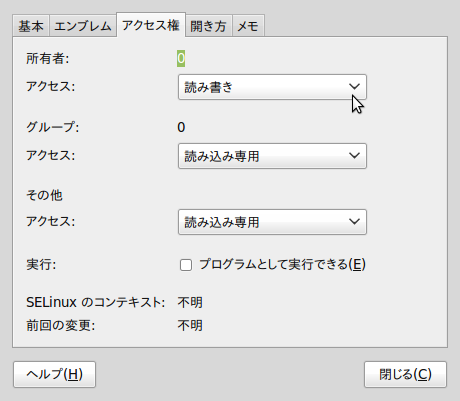The width and height of the screenshot is (460, 401).
Task: Click the 閉じる(C) button
Action: (405, 374)
